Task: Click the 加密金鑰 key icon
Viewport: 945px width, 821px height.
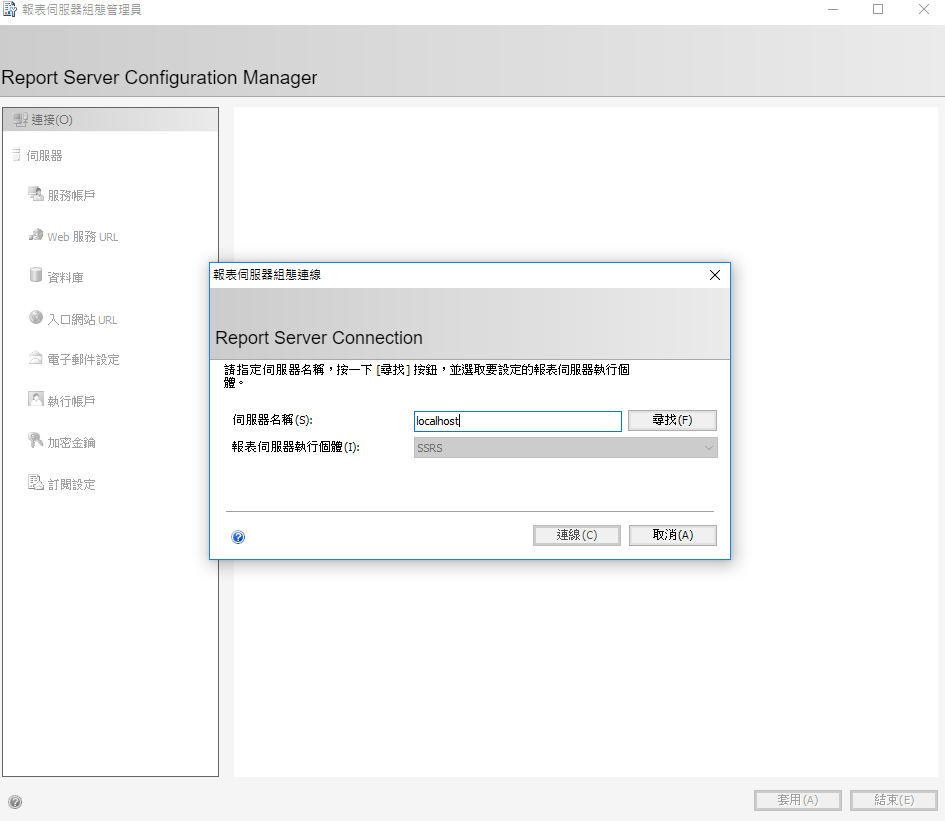Action: pos(36,441)
